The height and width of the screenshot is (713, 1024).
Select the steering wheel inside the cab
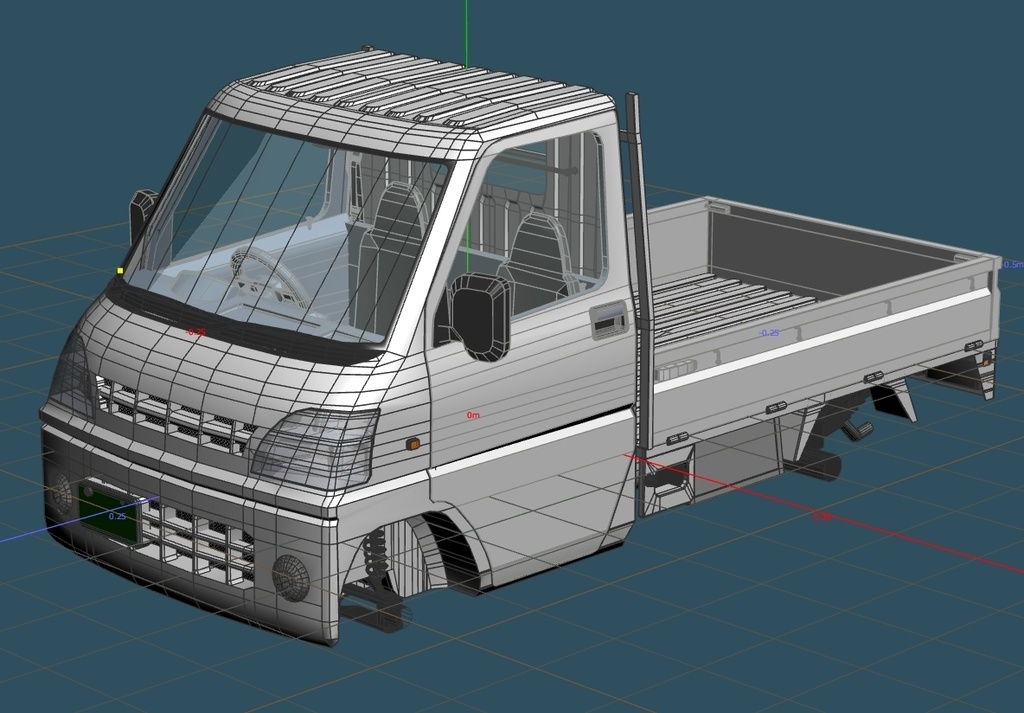pos(270,277)
